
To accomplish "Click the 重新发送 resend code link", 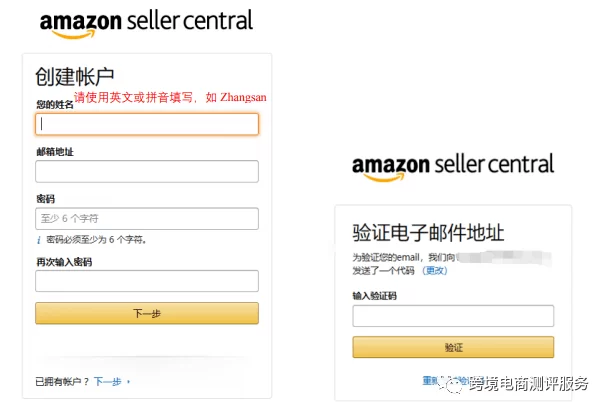I will (432, 380).
